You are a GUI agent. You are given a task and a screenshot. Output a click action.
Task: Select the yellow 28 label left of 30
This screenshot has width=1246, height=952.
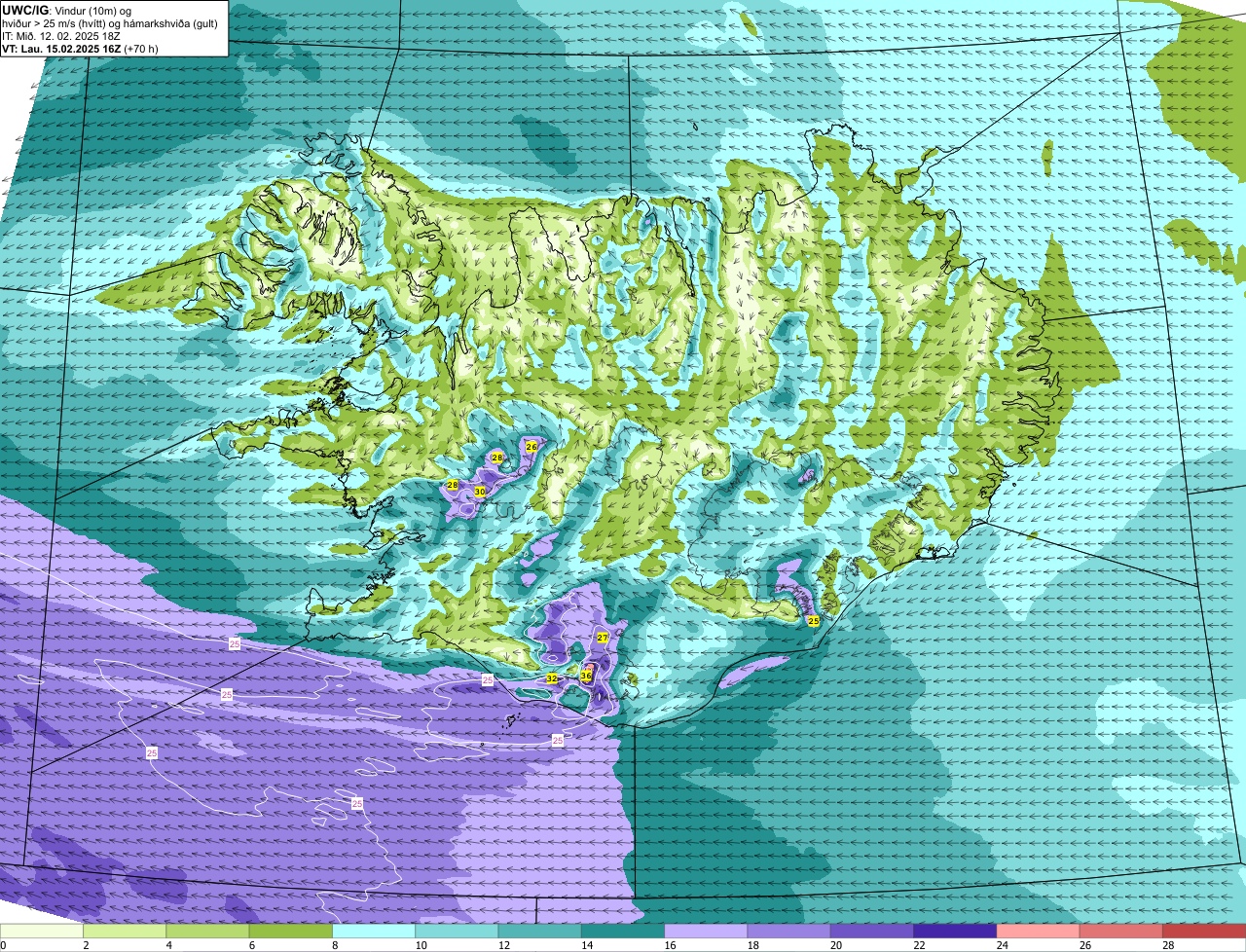click(453, 484)
